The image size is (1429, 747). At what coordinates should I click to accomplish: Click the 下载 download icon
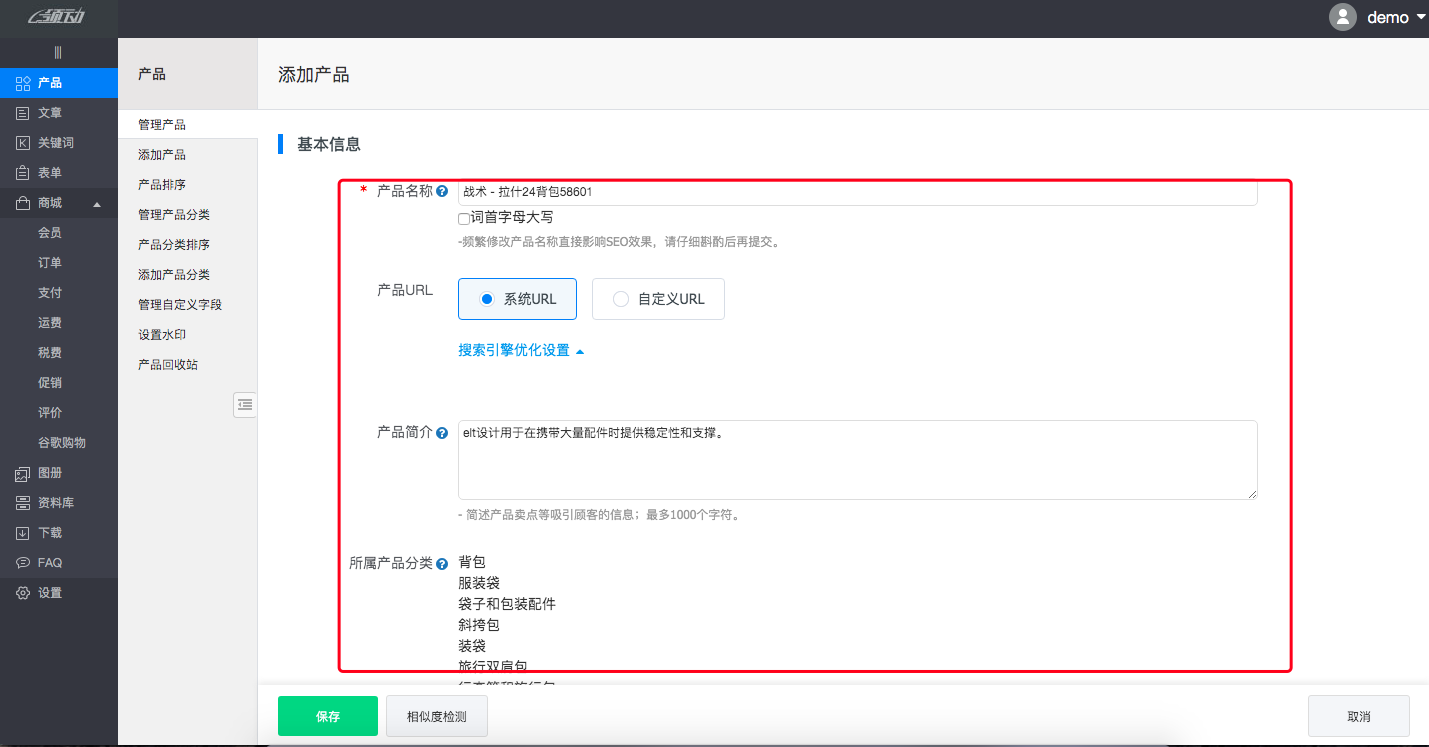point(23,533)
